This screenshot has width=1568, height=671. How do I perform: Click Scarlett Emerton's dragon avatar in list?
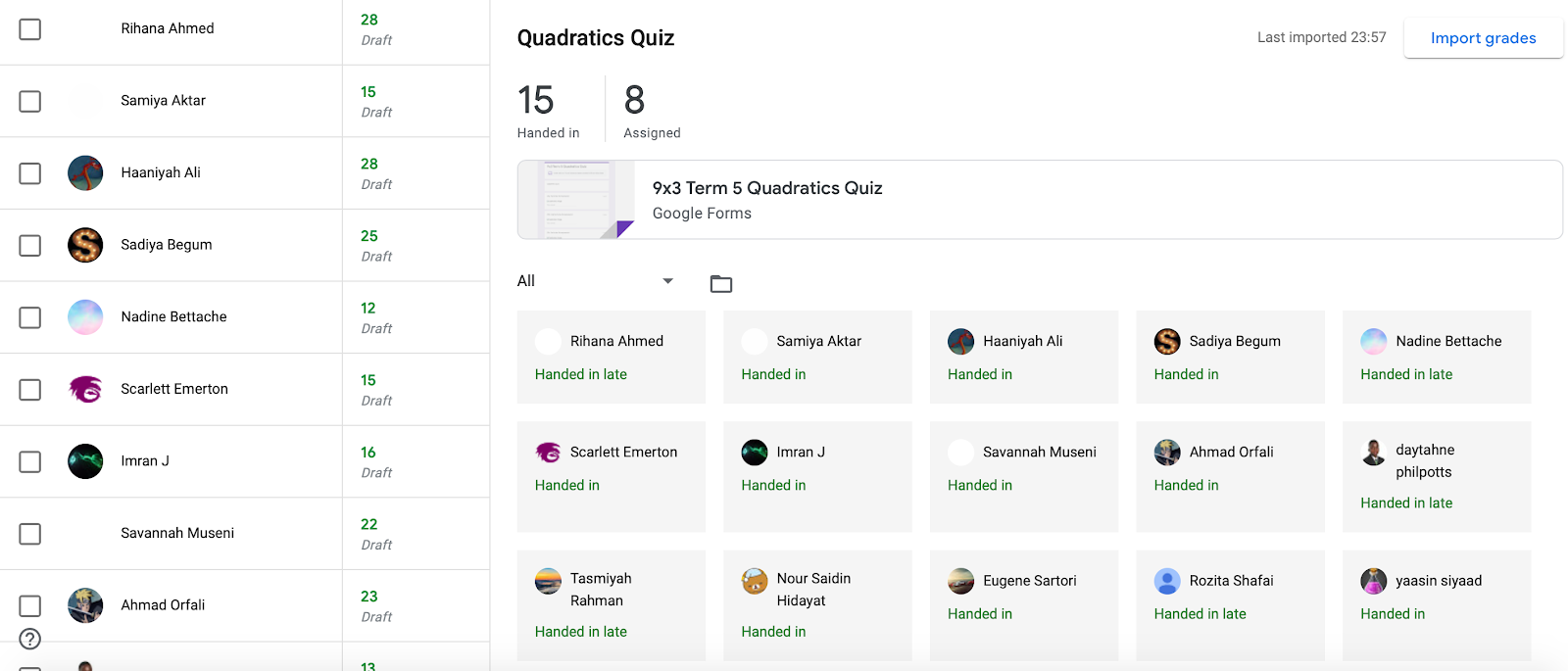85,389
